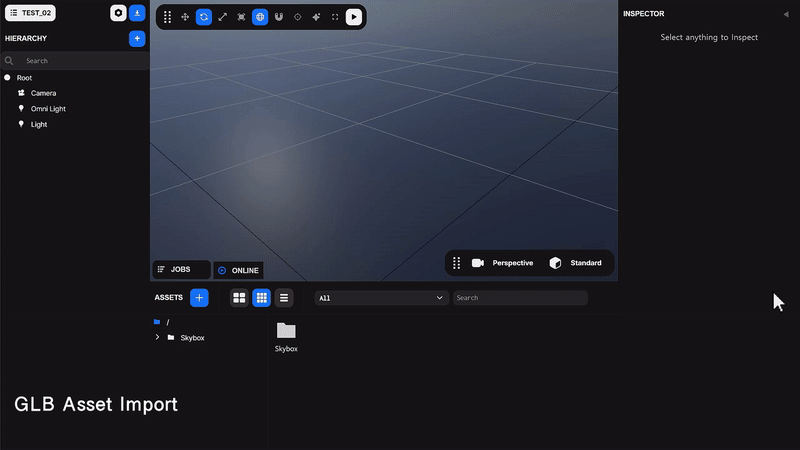Activate the Rotate tool in toolbar

point(204,17)
